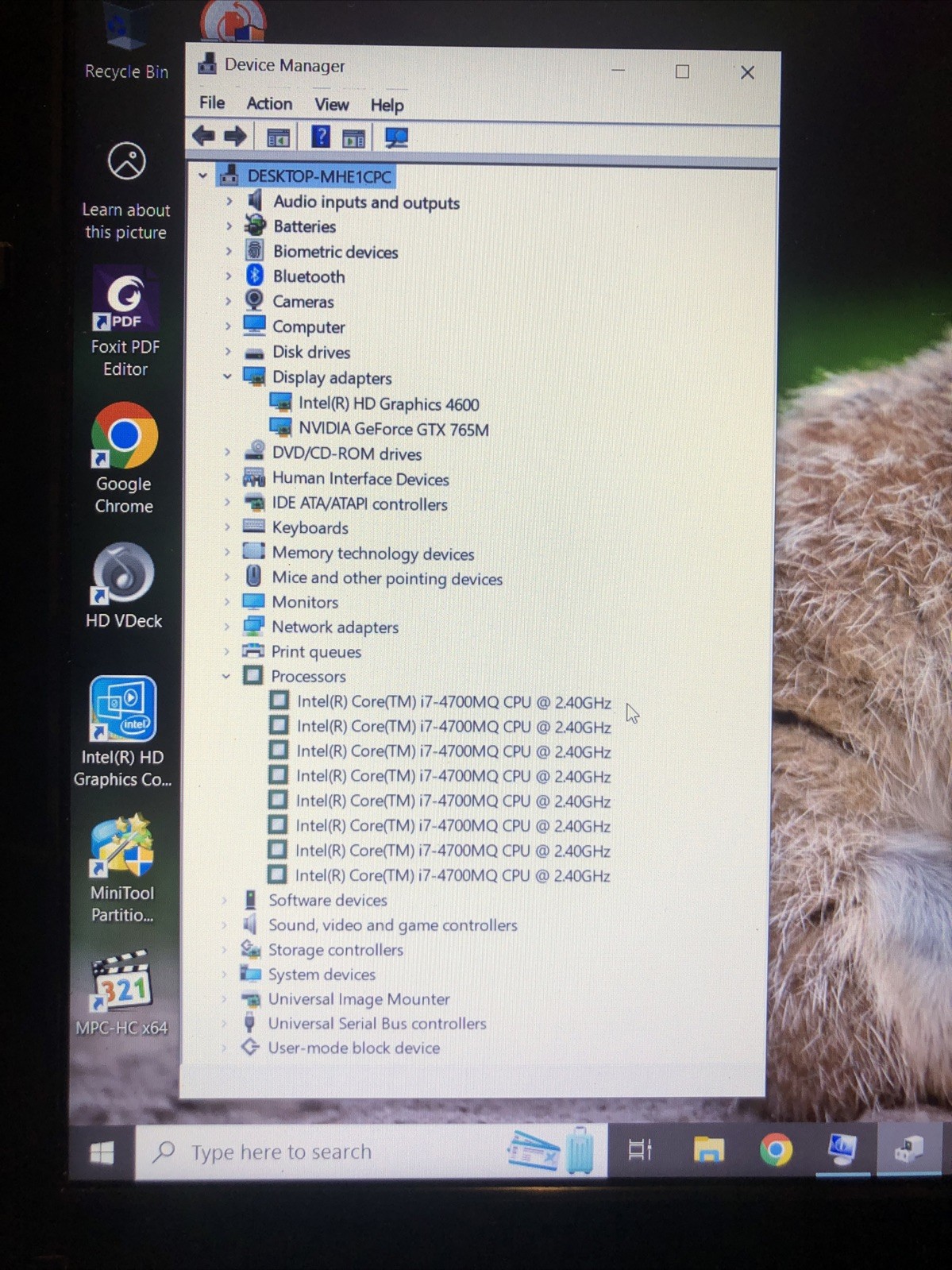The height and width of the screenshot is (1270, 952).
Task: Click the Network adapters icon
Action: coord(253,626)
